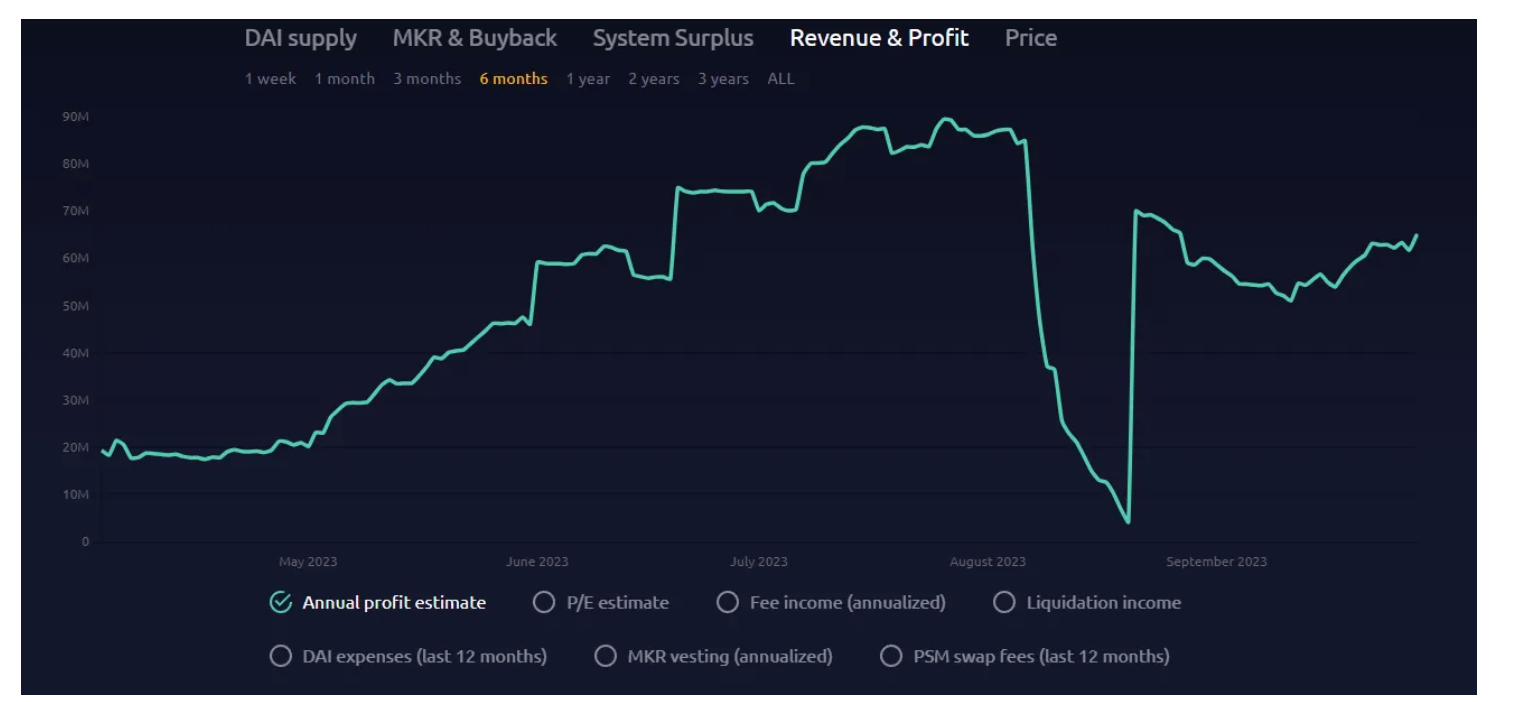Choose the Liquidation income radio button
Viewport: 1518px width, 702px height.
click(x=1004, y=602)
